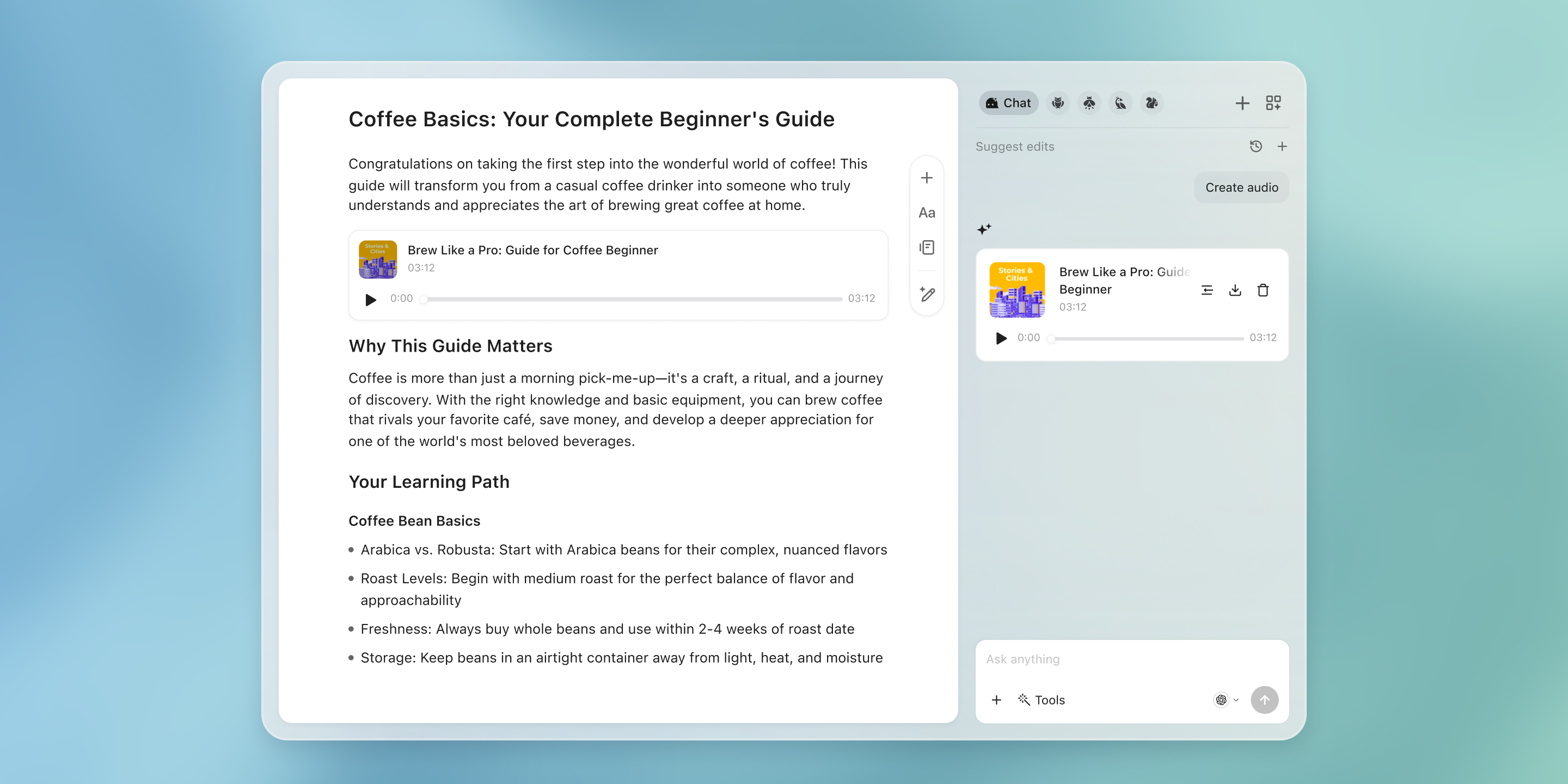Play the embedded podcast audio
Image resolution: width=1568 pixels, height=784 pixels.
pyautogui.click(x=370, y=299)
